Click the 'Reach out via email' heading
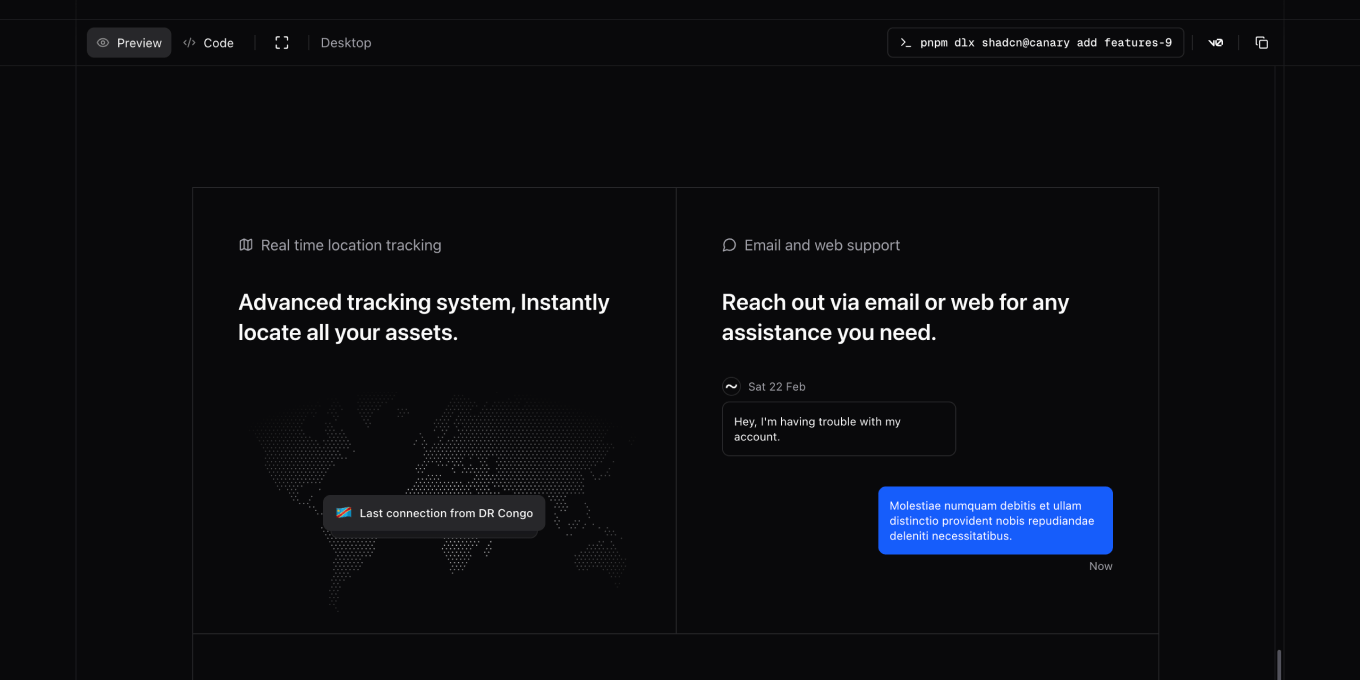This screenshot has height=680, width=1360. [895, 317]
